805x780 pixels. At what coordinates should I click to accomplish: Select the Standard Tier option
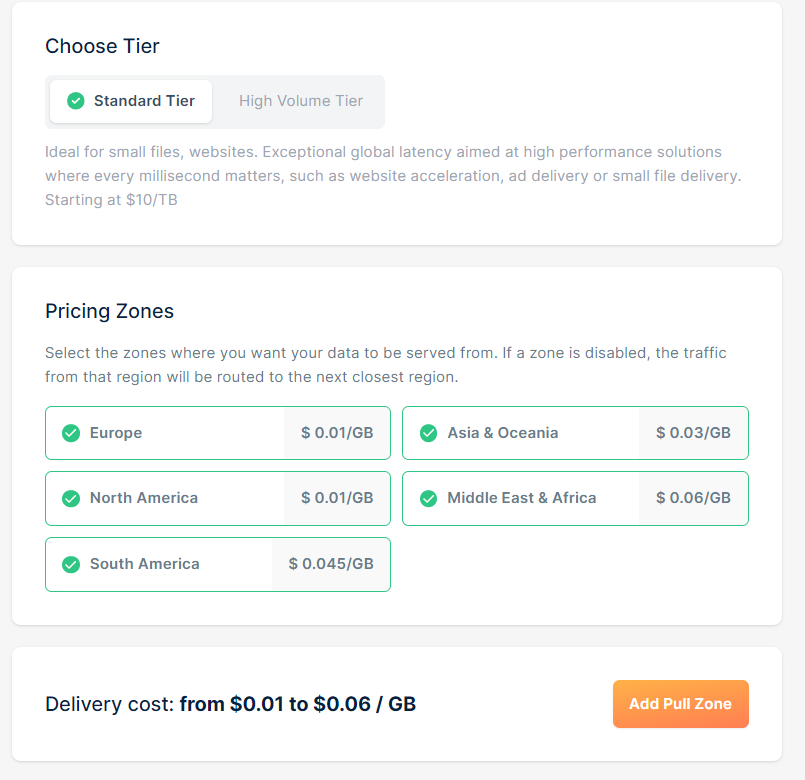(131, 101)
